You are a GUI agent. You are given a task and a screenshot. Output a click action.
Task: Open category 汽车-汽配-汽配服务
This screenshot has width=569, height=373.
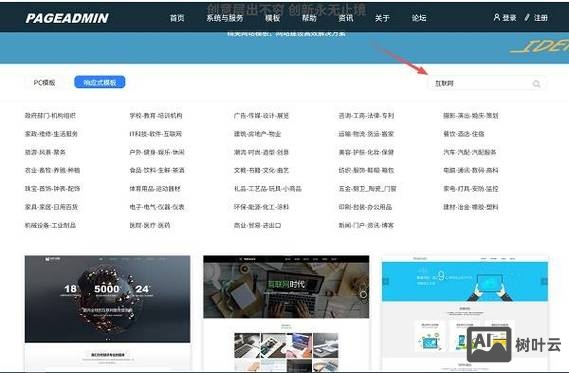pos(470,152)
